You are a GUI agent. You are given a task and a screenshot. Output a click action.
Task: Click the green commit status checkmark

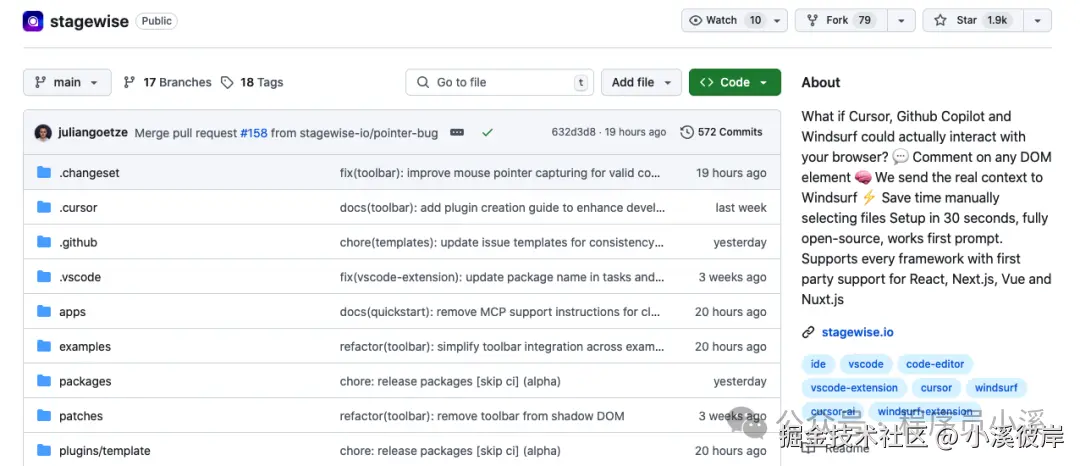(487, 132)
